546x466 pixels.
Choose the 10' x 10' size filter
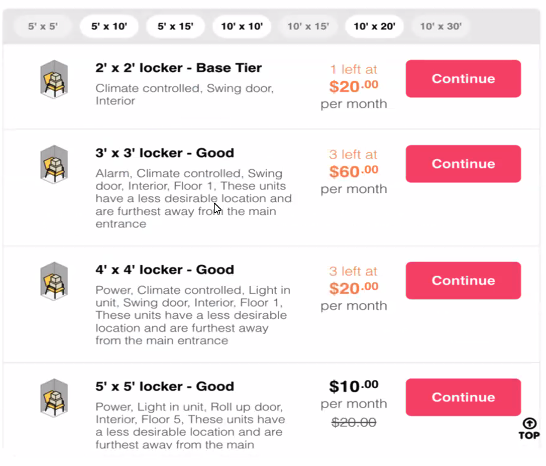[242, 26]
